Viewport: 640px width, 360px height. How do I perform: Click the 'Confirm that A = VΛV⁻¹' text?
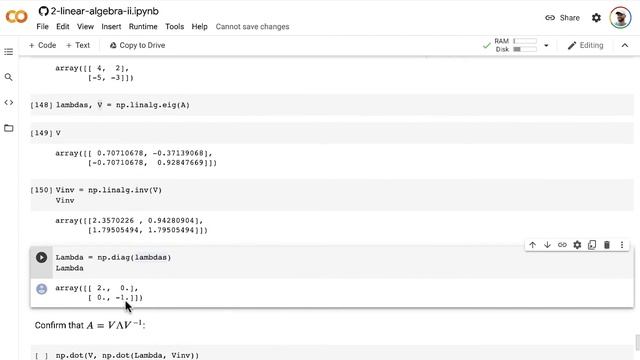[90, 325]
